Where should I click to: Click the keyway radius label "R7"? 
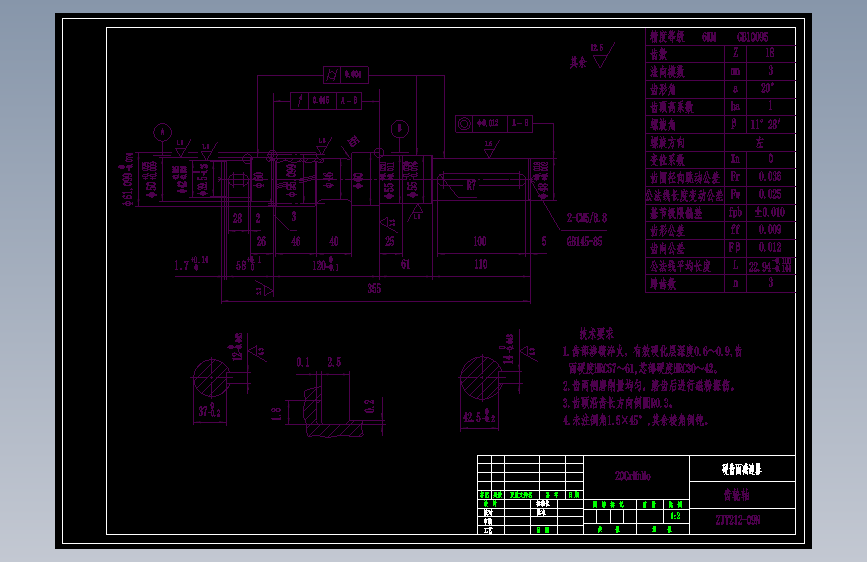[x=471, y=185]
